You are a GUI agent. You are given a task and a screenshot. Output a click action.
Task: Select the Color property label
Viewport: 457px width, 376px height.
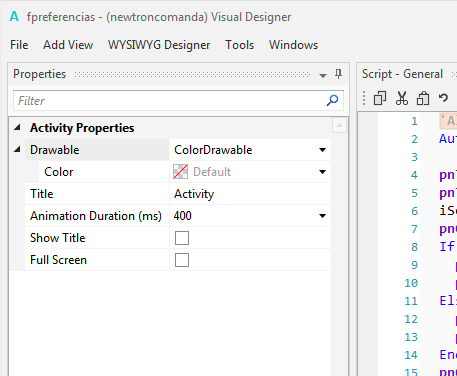(x=59, y=172)
